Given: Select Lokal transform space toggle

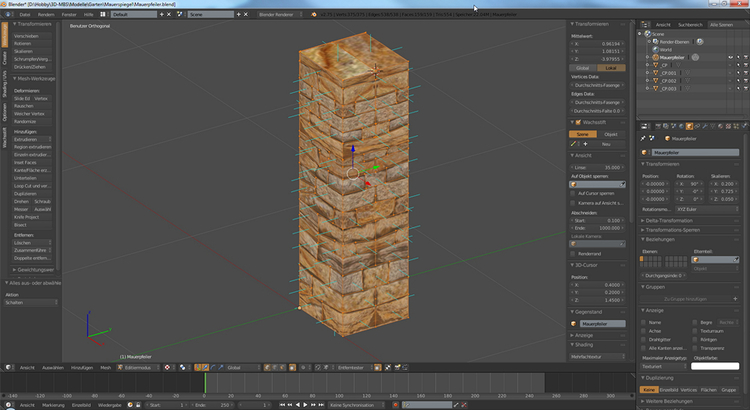Looking at the screenshot, I should pos(611,68).
